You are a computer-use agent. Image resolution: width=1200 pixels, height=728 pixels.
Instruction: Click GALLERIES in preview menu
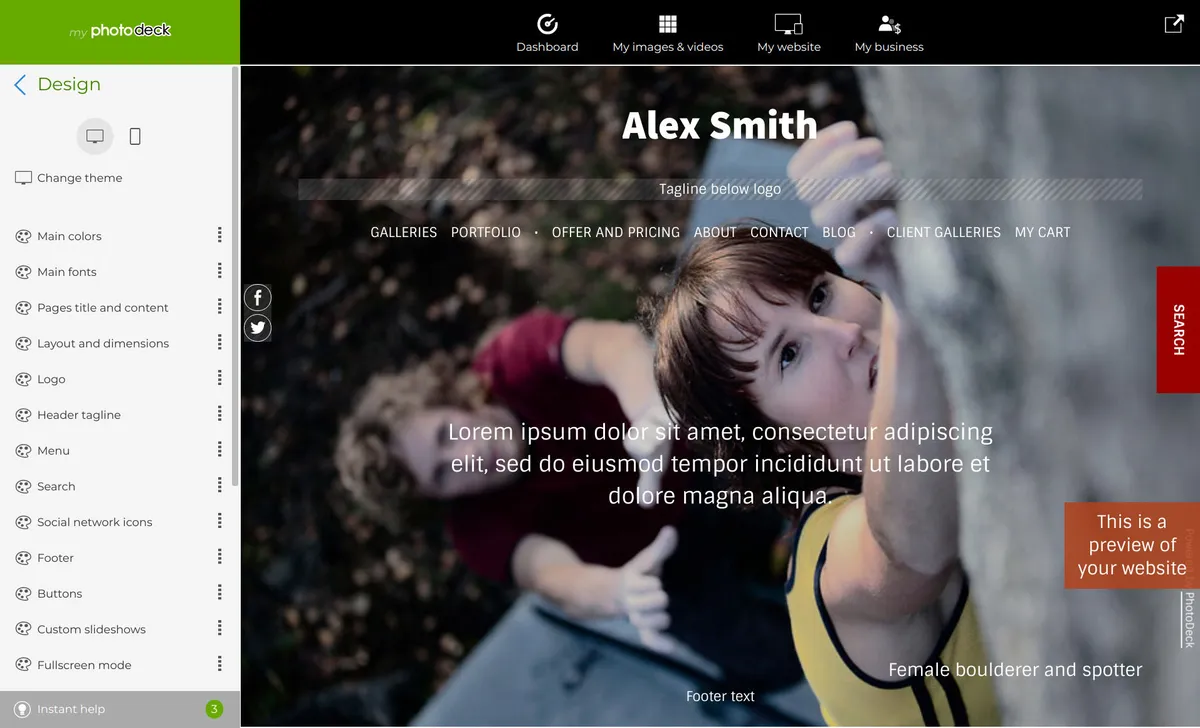point(404,232)
